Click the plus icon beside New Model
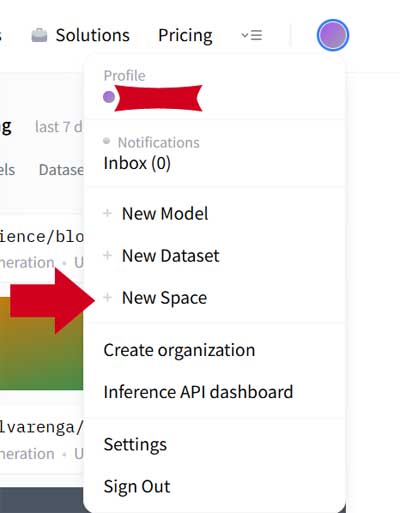400x513 pixels. (107, 213)
